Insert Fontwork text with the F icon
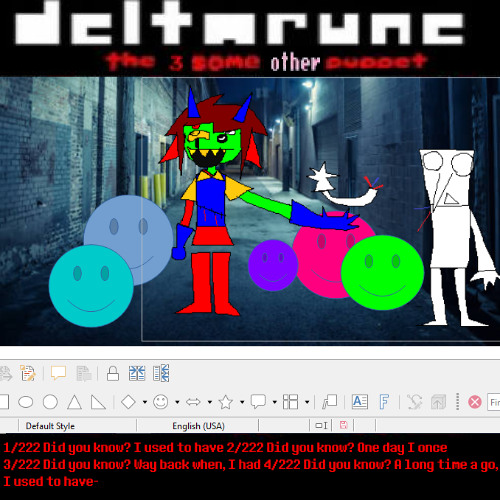Screen dimensions: 500x500 click(x=384, y=402)
